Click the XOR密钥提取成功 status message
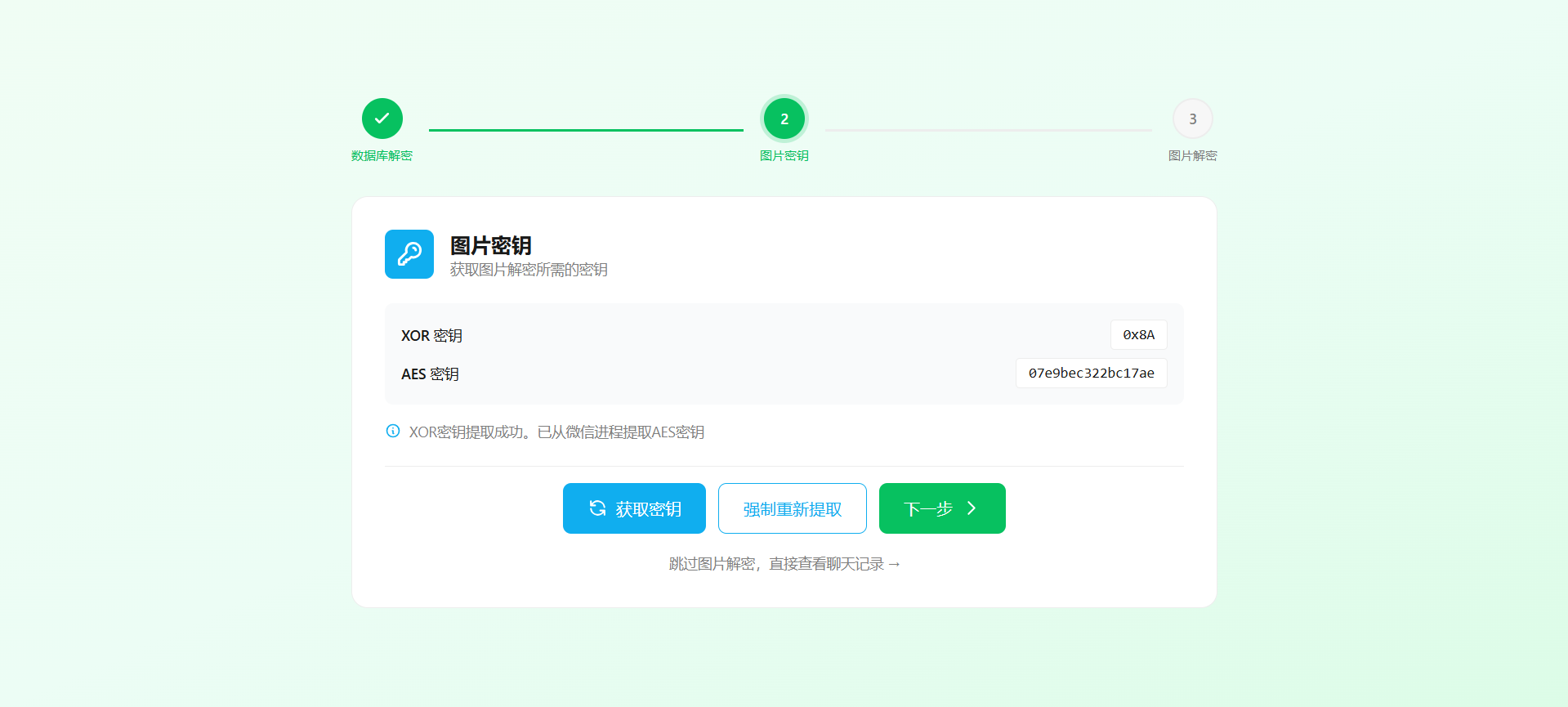1568x707 pixels. click(x=556, y=432)
